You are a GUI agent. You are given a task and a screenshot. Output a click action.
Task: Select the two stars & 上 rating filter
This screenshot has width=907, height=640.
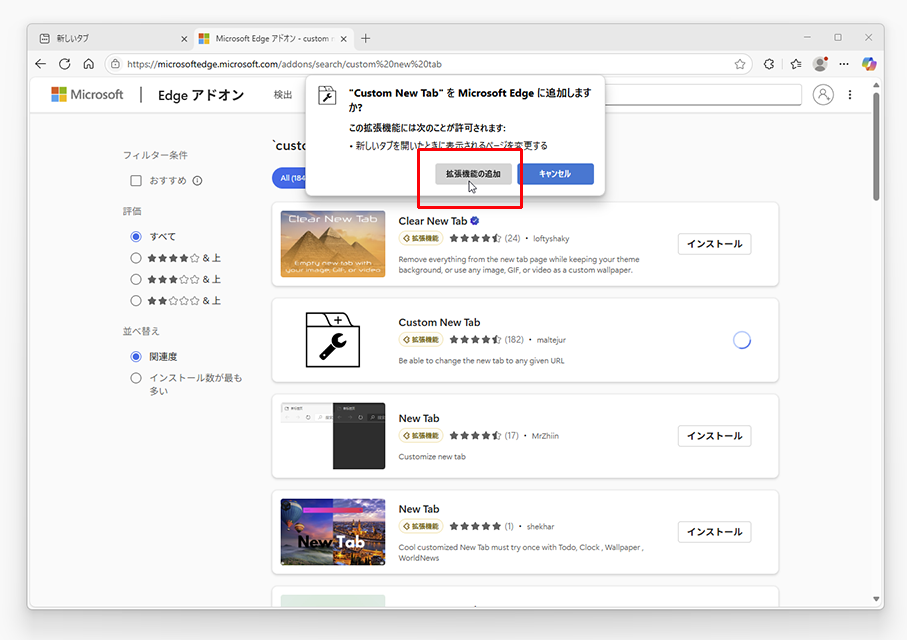(x=136, y=300)
